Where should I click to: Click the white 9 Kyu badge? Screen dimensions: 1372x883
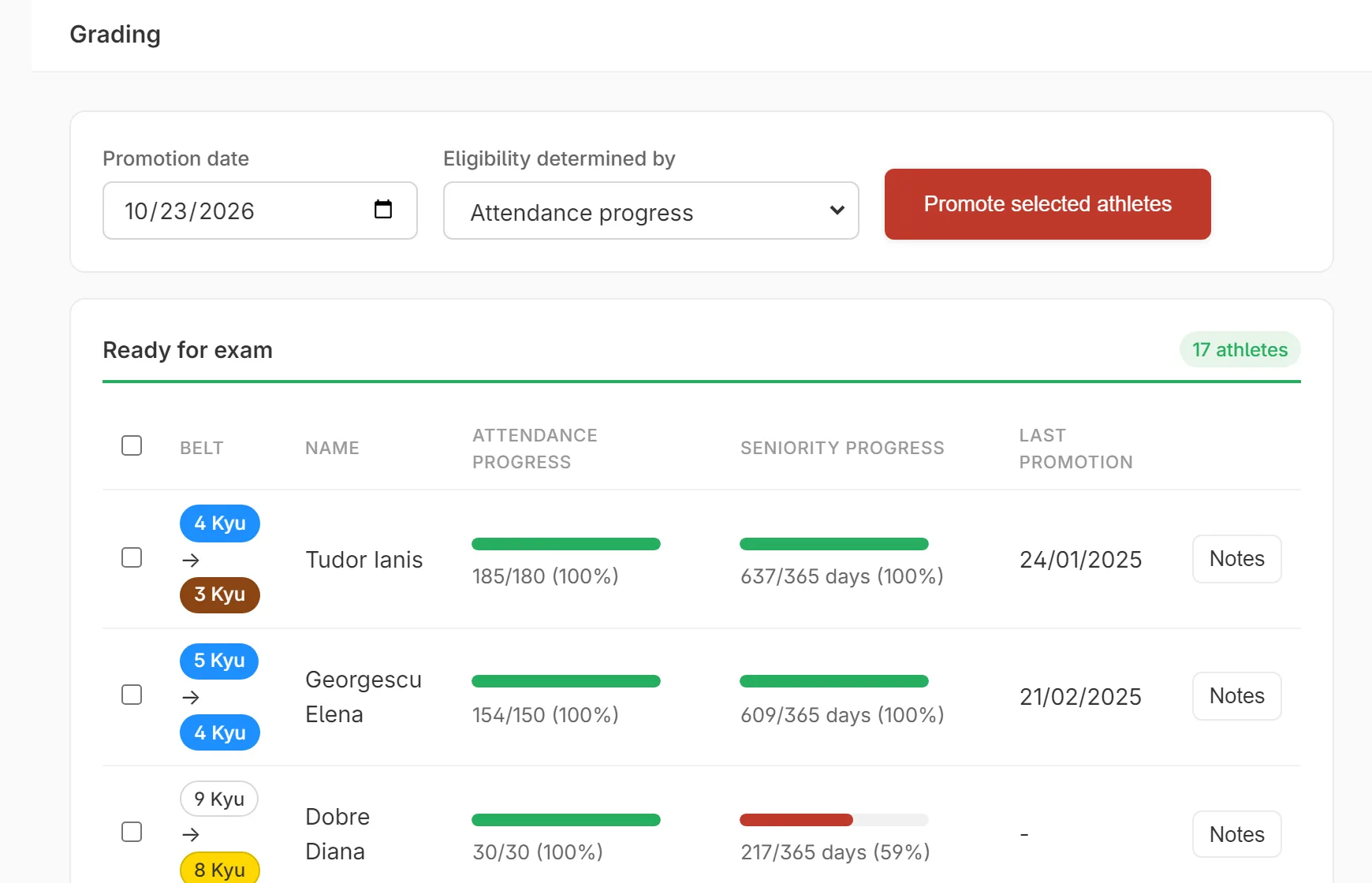[219, 799]
